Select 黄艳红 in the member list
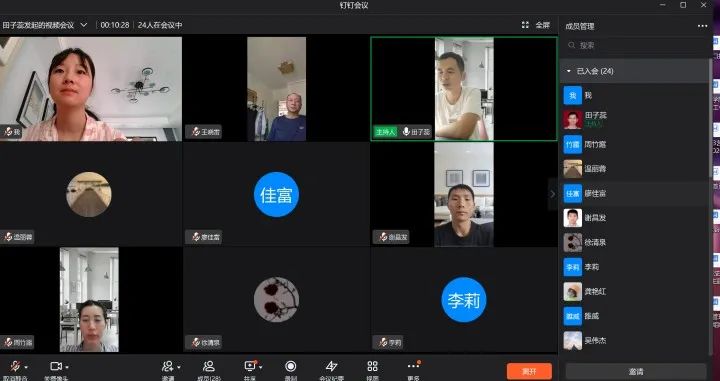Image resolution: width=720 pixels, height=381 pixels. (x=634, y=291)
